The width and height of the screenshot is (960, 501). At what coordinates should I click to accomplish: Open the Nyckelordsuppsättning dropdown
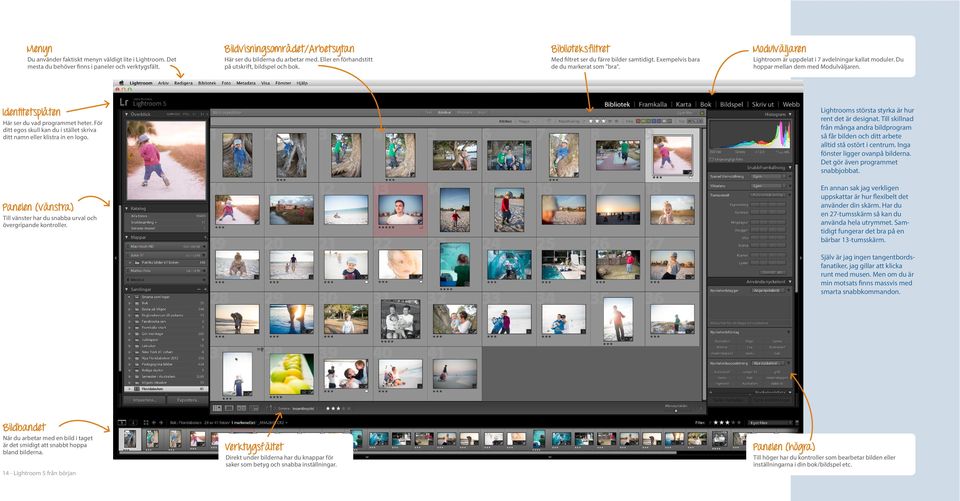[x=768, y=363]
